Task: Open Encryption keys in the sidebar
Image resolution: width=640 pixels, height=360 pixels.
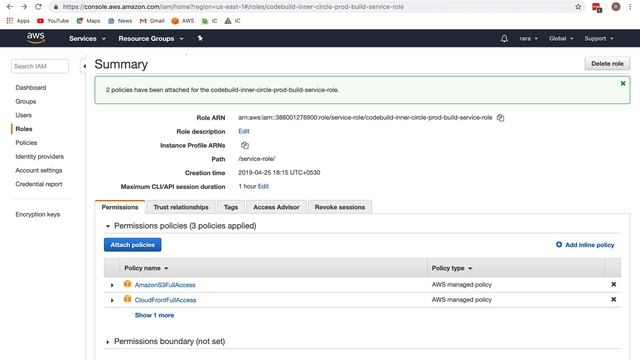Action: [x=38, y=214]
